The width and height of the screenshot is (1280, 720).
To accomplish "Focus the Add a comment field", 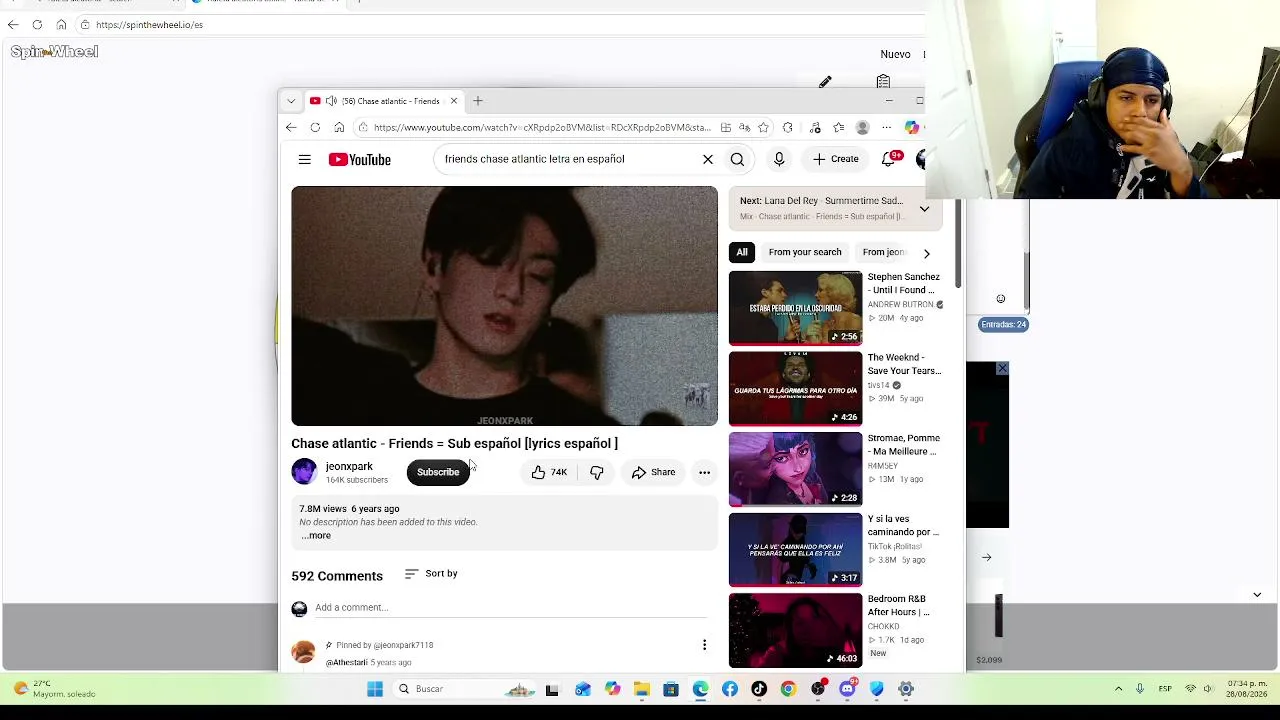I will (510, 608).
